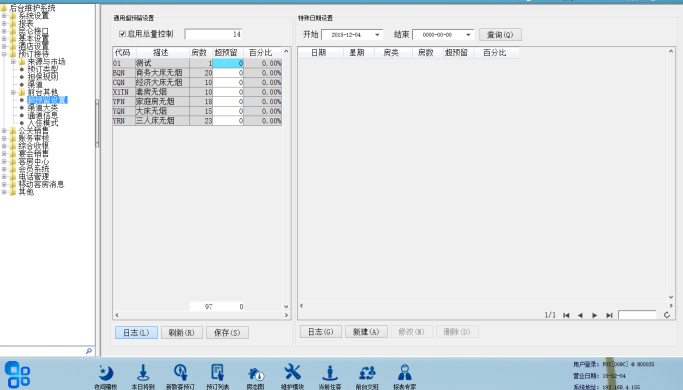Screen dimensions: 683x390
Task: Click the 保存(S) save button
Action: click(x=227, y=332)
